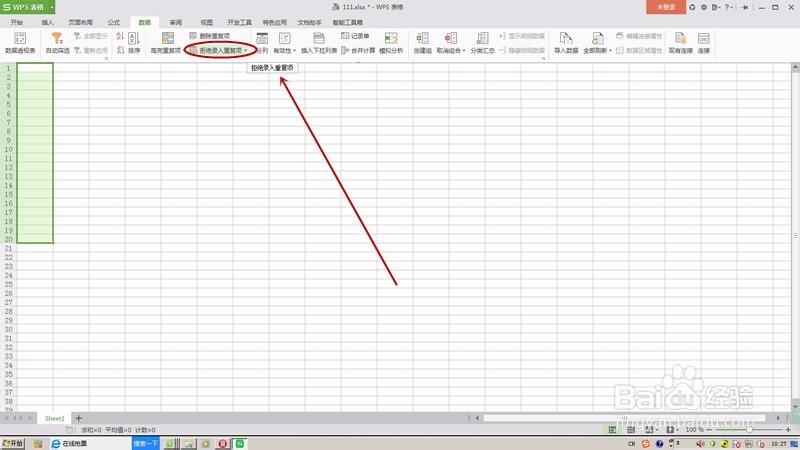
Task: Click the 全部显示 show all filter option
Action: (91, 36)
